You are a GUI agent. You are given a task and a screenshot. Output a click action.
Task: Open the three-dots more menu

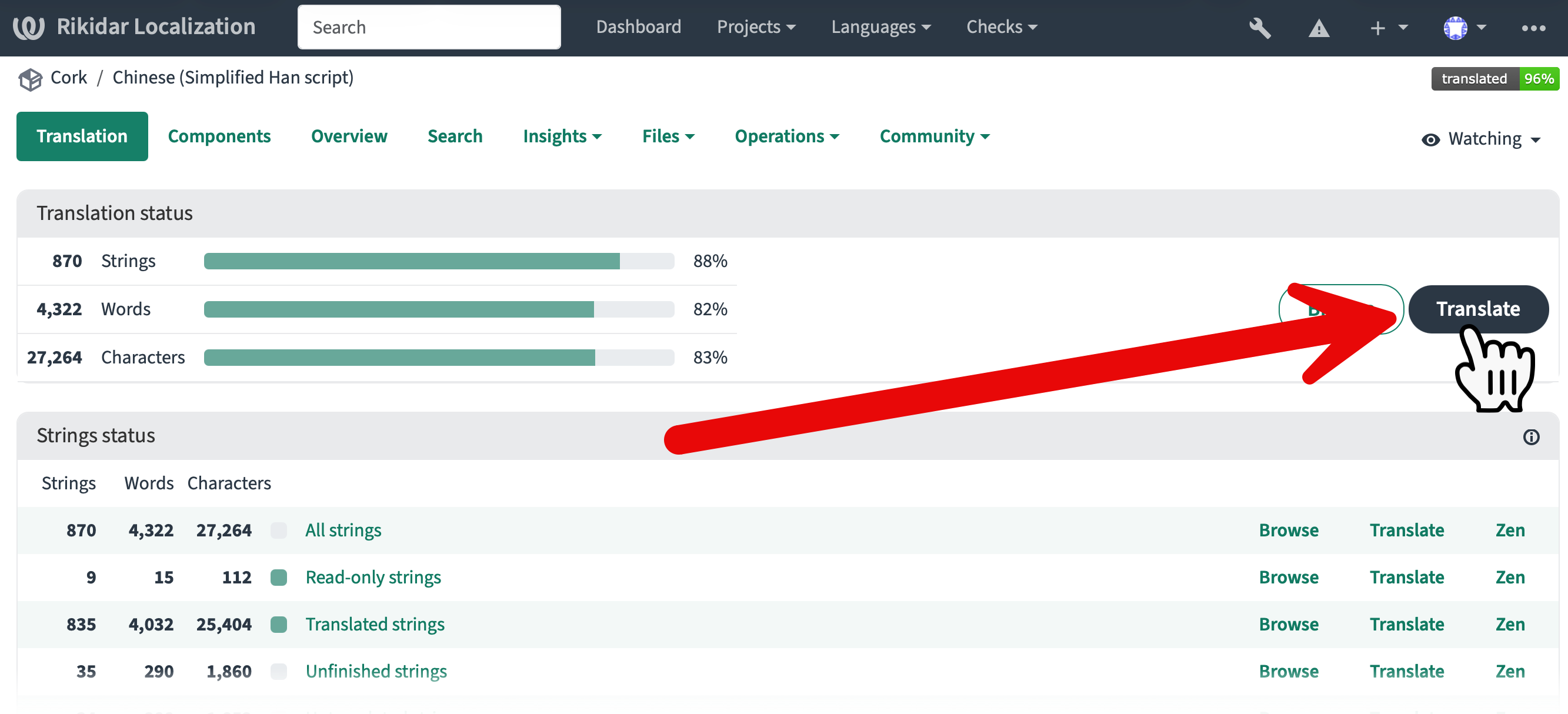point(1533,28)
